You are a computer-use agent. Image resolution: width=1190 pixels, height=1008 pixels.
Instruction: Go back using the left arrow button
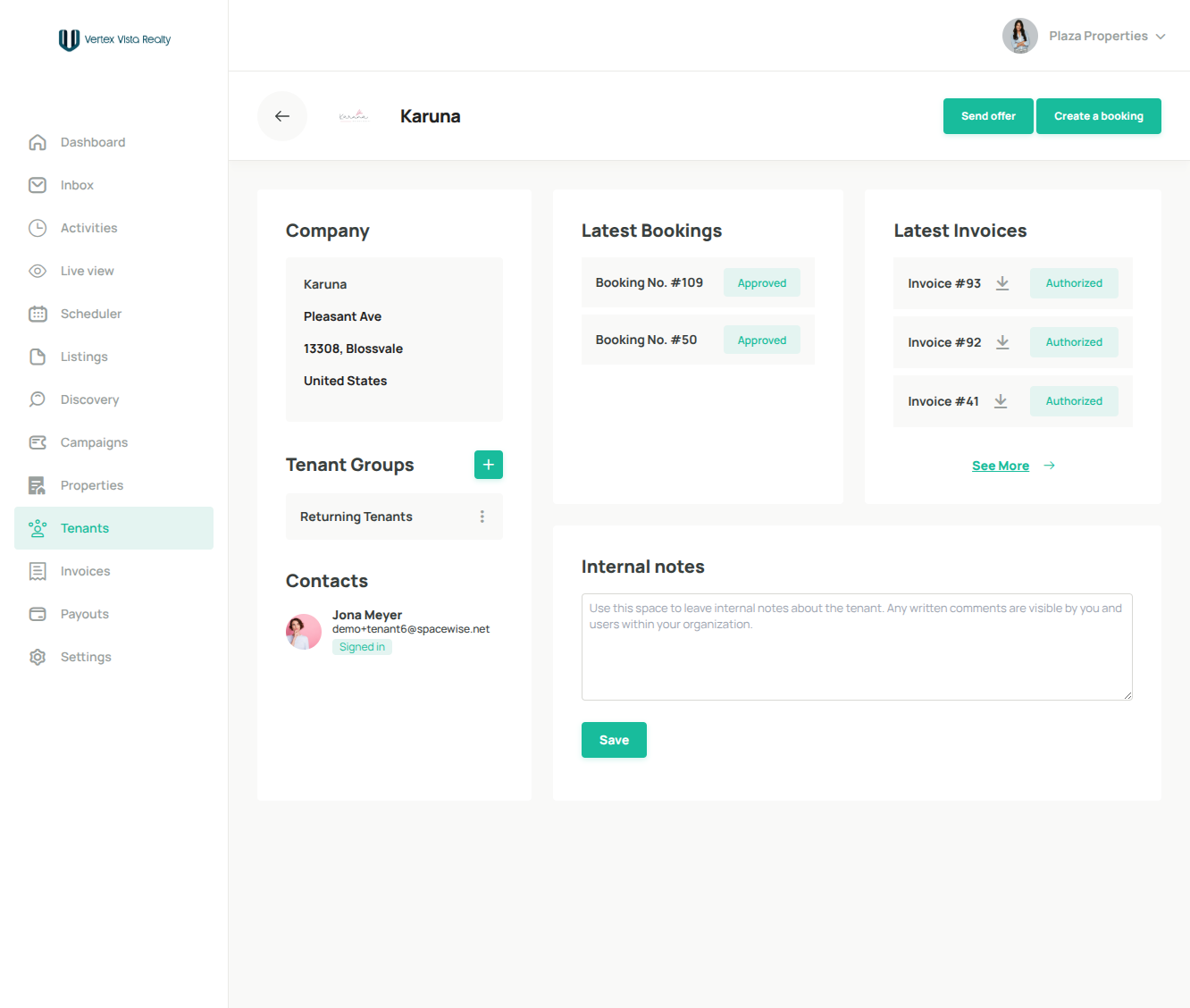click(282, 116)
